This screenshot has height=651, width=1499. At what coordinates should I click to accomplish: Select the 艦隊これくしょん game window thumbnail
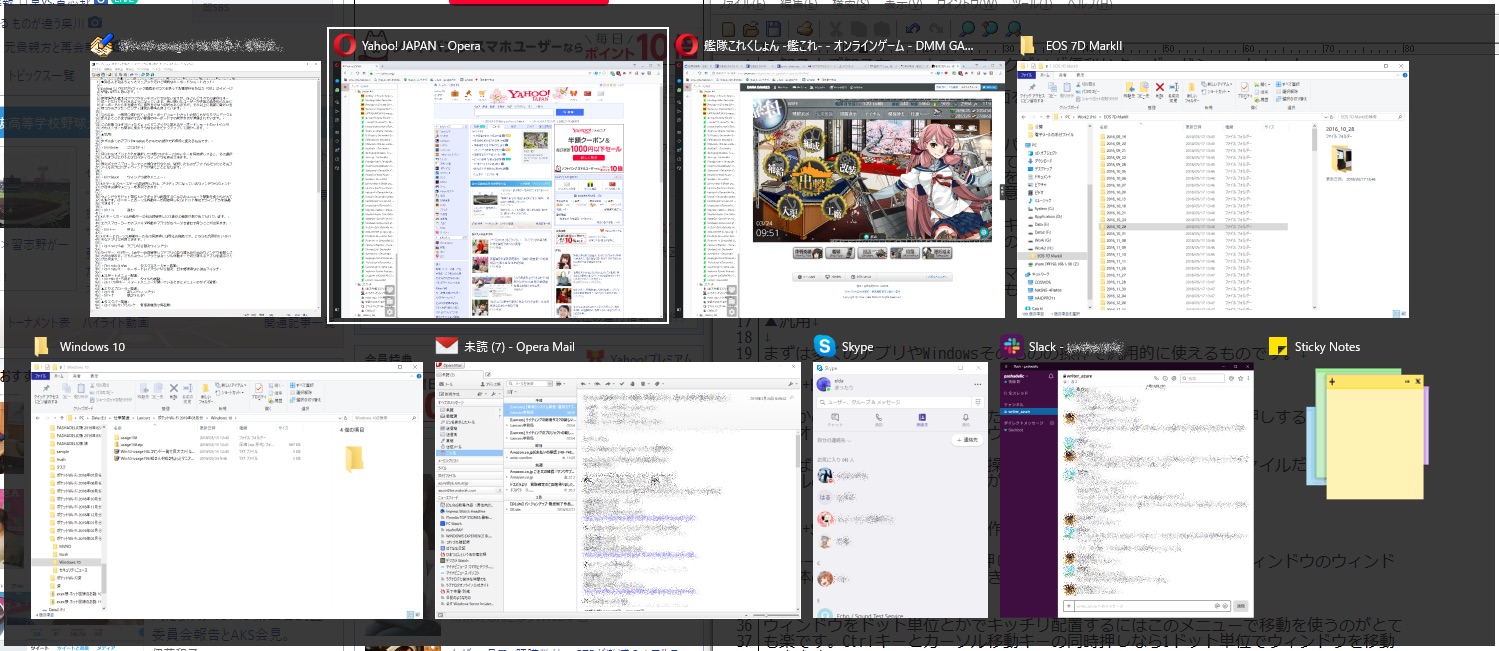[842, 189]
